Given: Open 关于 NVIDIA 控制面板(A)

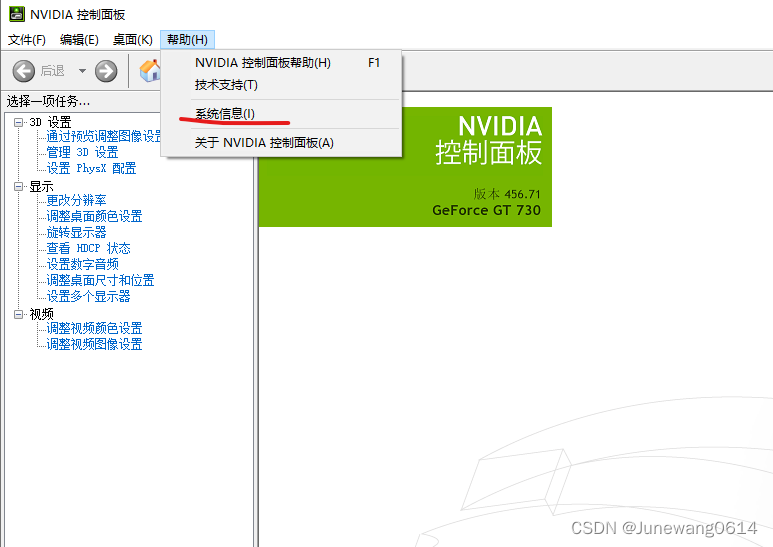Looking at the screenshot, I should click(282, 143).
